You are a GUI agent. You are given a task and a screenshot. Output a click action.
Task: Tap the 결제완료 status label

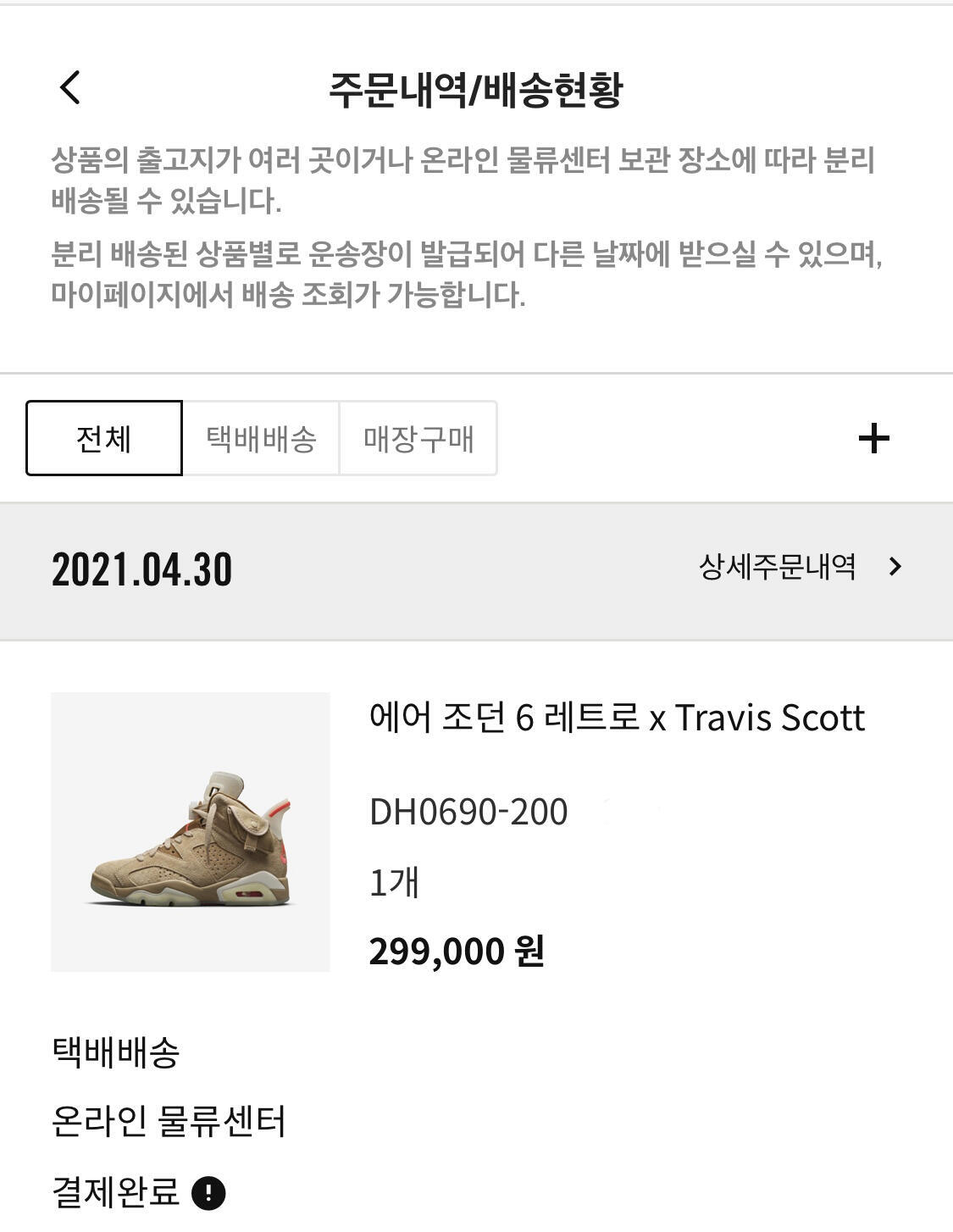(x=115, y=1192)
